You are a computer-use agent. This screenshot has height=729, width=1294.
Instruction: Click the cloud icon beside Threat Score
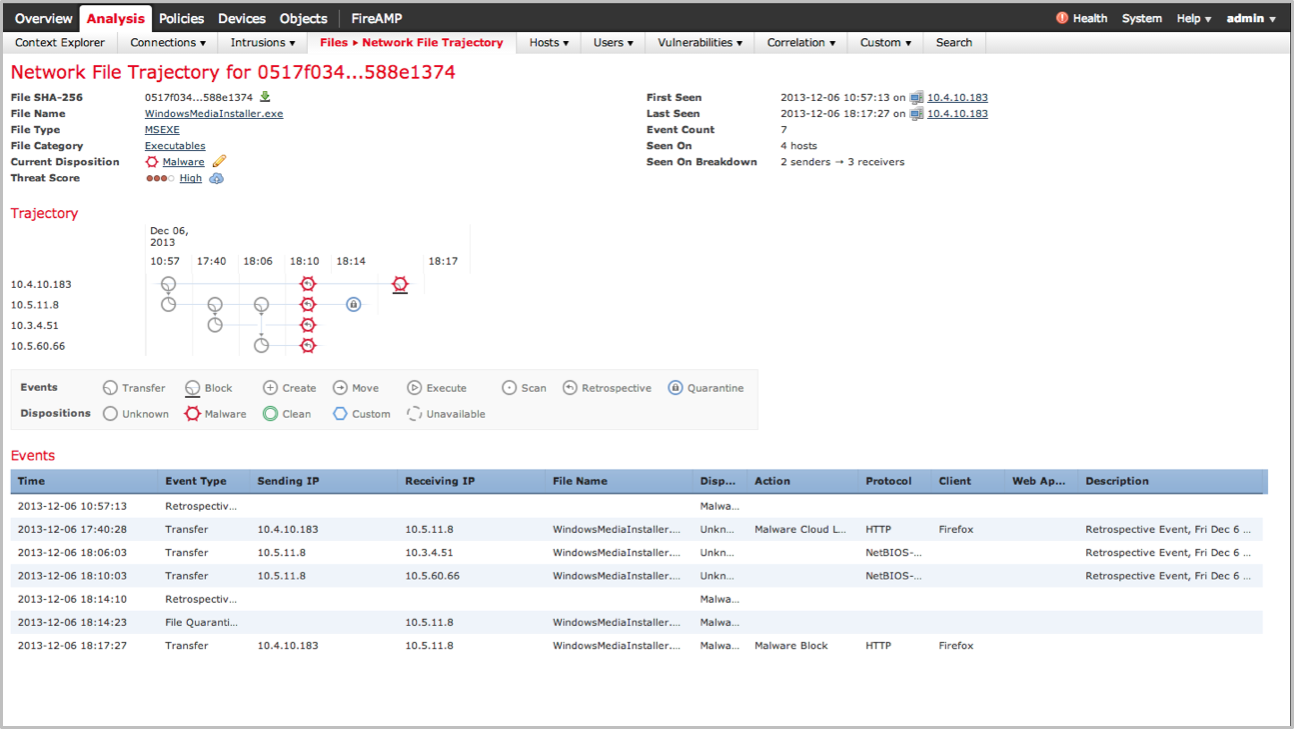tap(216, 178)
